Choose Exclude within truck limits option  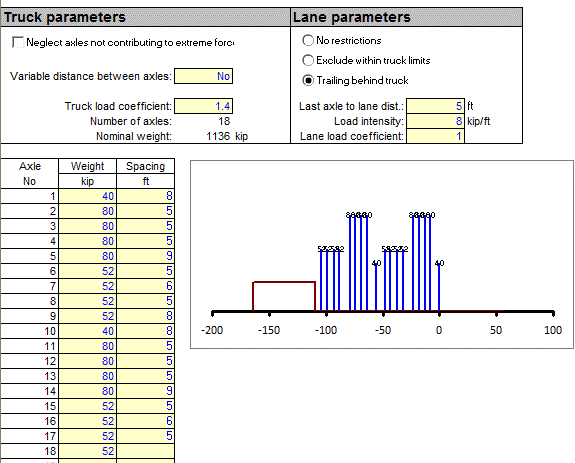pos(308,60)
